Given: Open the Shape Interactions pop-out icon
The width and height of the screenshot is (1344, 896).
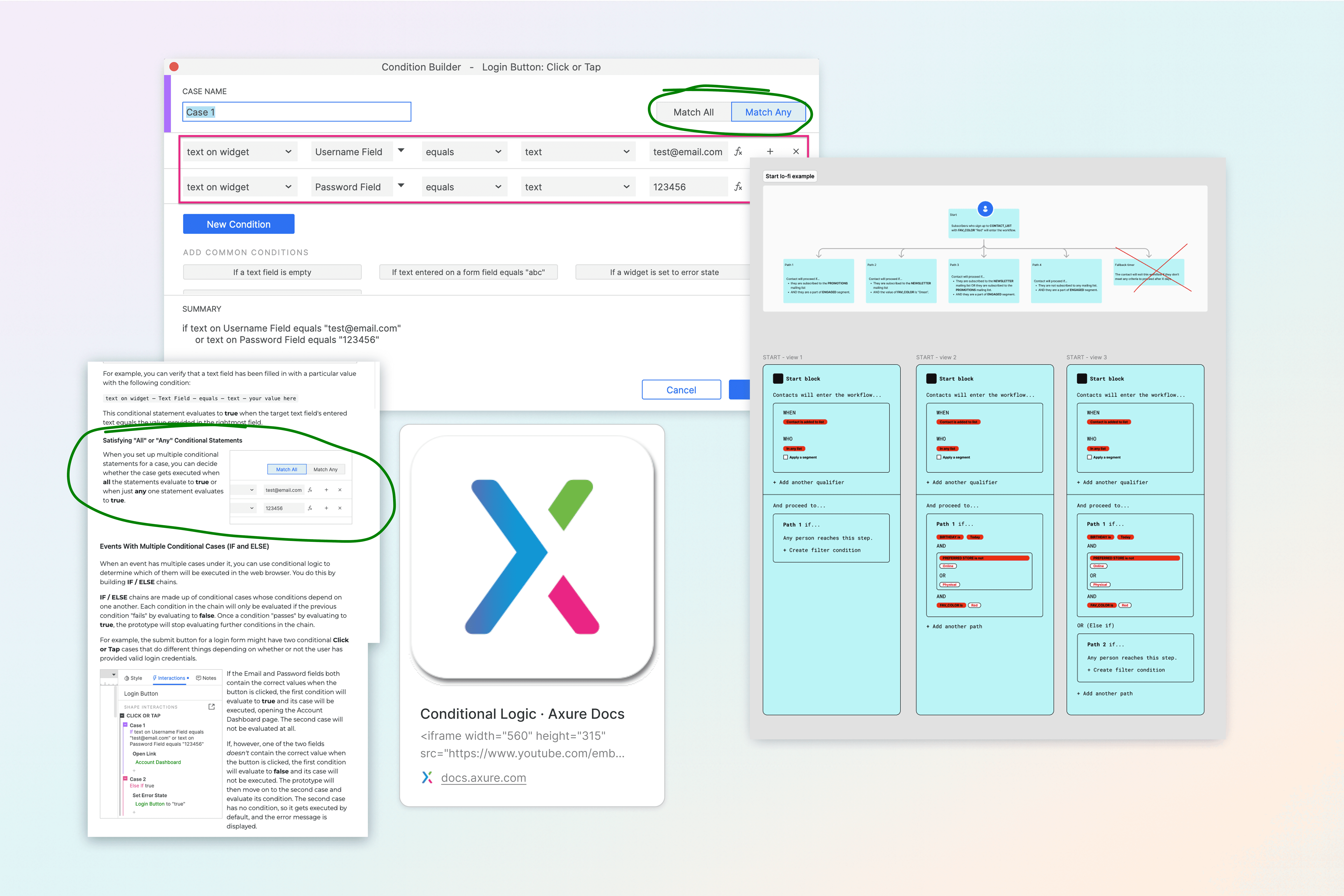Looking at the screenshot, I should coord(212,707).
